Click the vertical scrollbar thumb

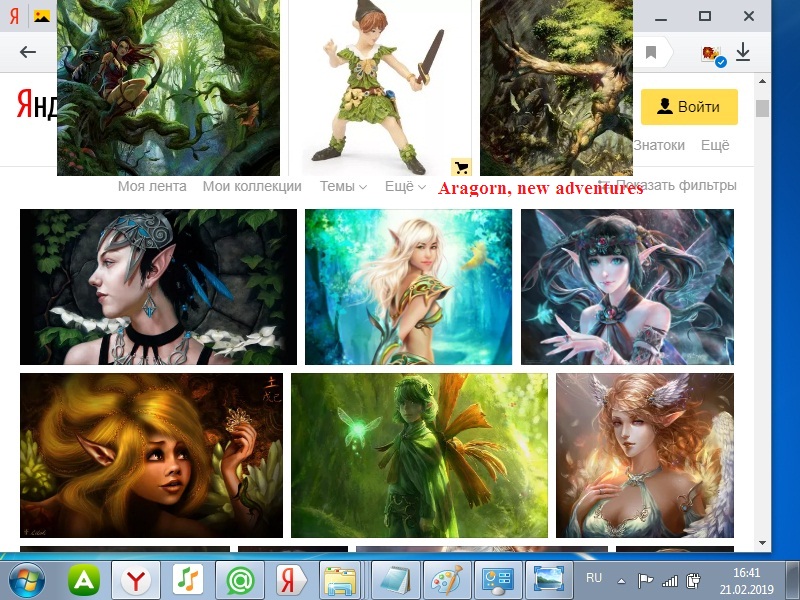point(762,108)
